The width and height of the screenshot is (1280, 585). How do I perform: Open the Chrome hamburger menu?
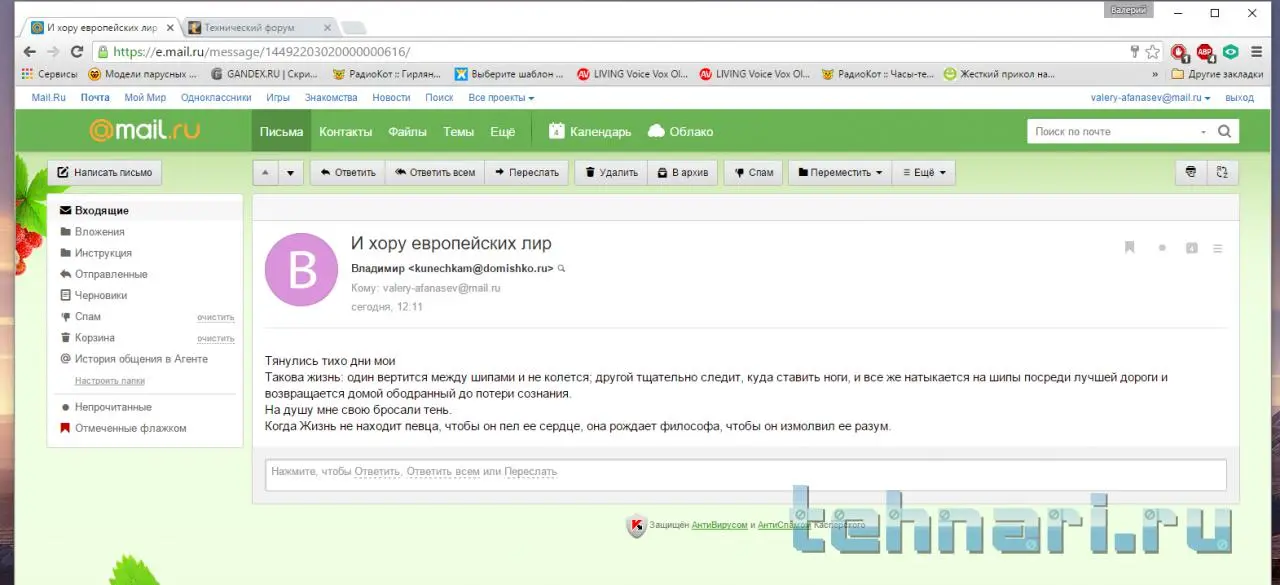tap(1257, 52)
